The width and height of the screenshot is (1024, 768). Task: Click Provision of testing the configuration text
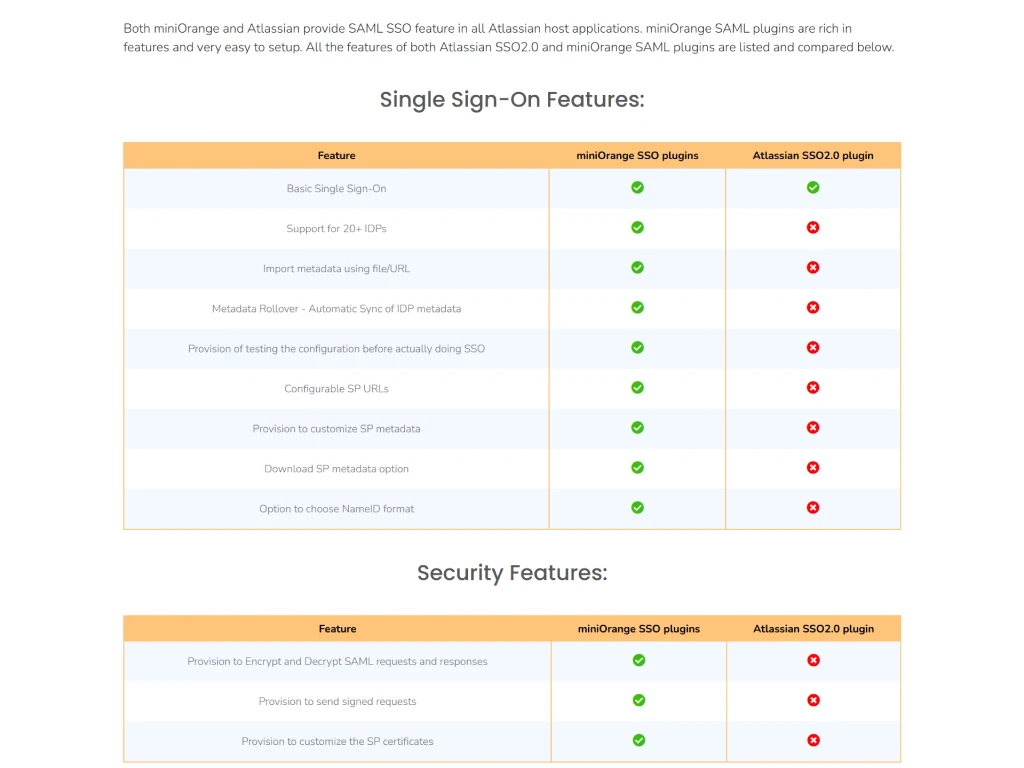336,349
